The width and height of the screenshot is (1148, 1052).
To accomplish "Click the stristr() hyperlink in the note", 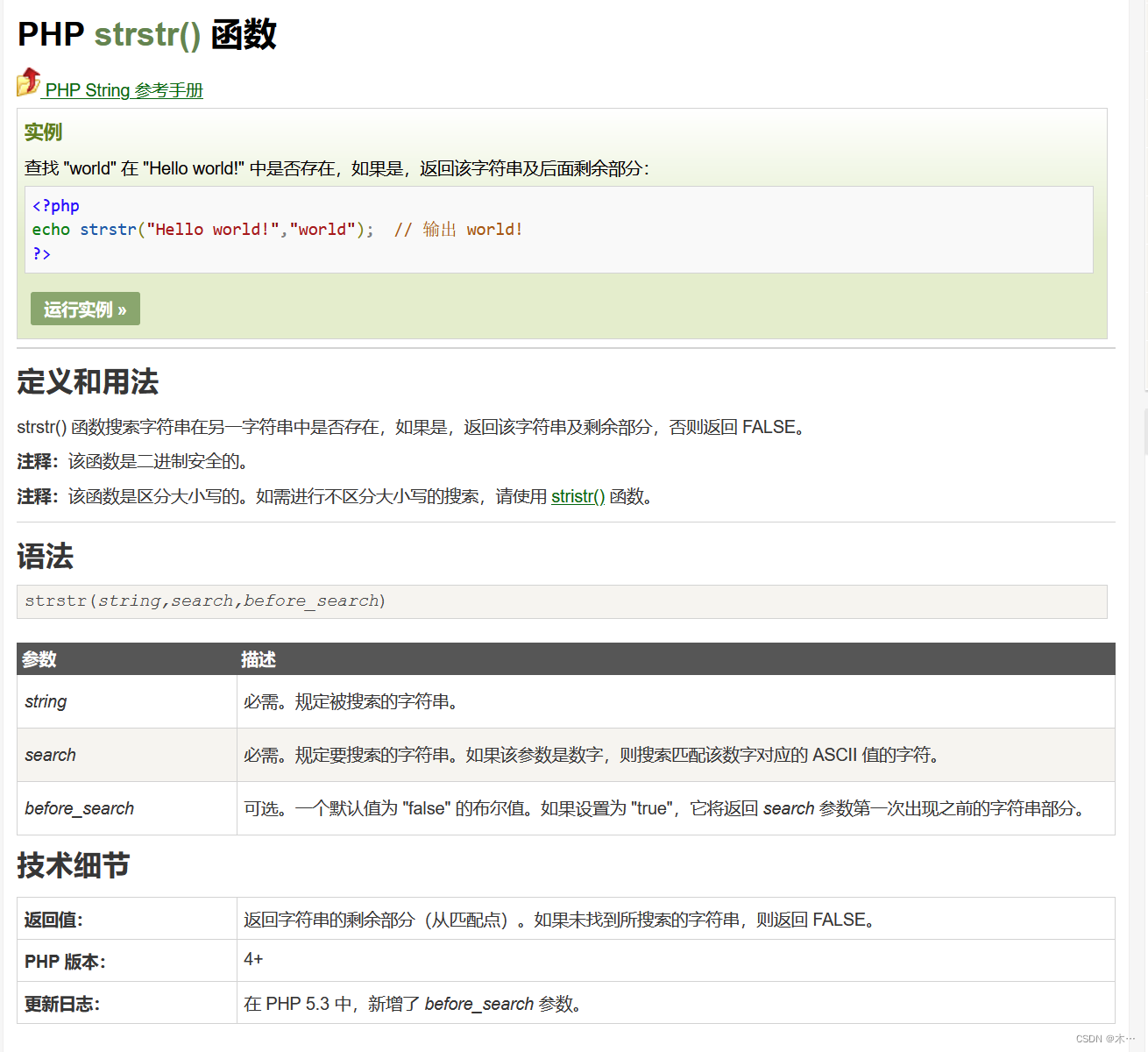I will [x=577, y=496].
